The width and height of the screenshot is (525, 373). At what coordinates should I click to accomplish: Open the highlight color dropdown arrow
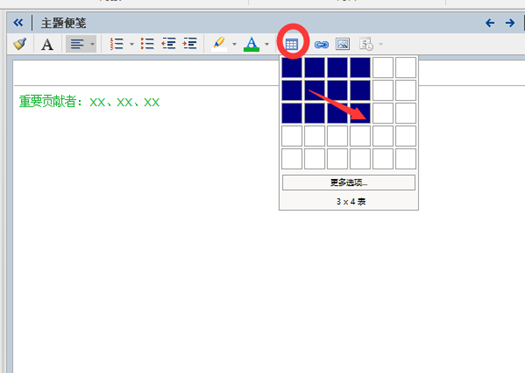pos(234,44)
